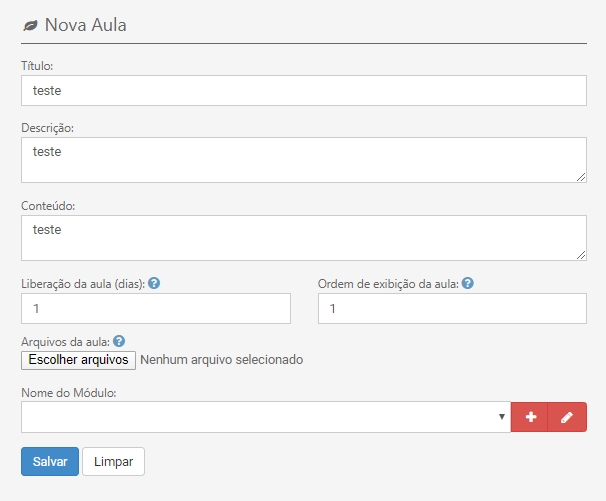Show help for Liberação da aula
This screenshot has width=606, height=501.
coord(154,283)
